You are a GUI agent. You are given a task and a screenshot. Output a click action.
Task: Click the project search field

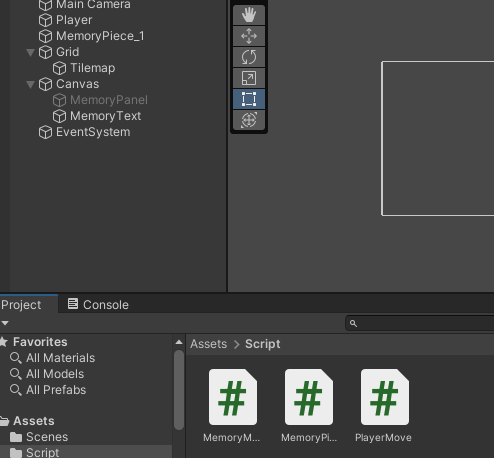coord(420,323)
